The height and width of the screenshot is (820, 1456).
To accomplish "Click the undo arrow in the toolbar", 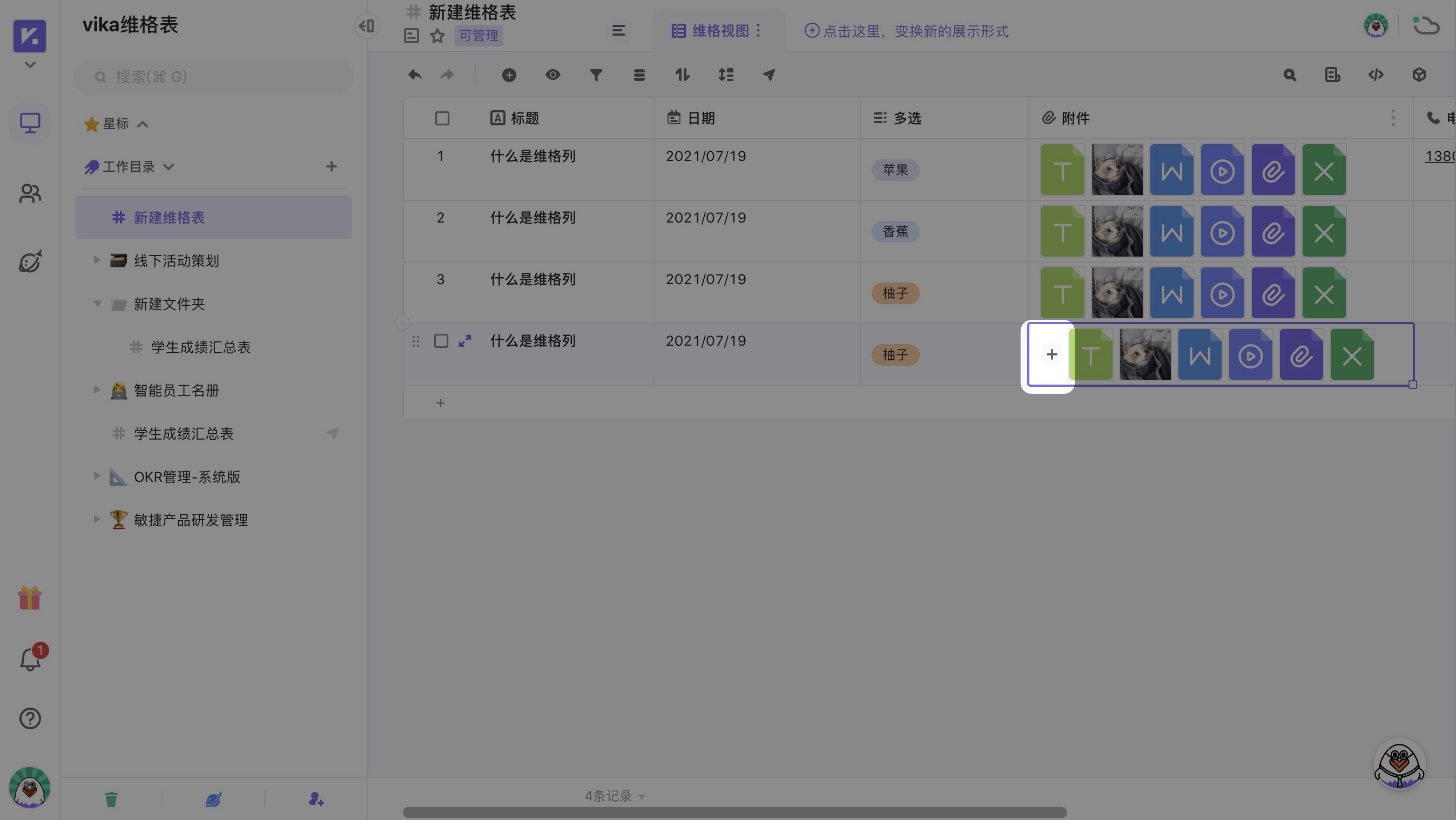I will click(x=414, y=75).
